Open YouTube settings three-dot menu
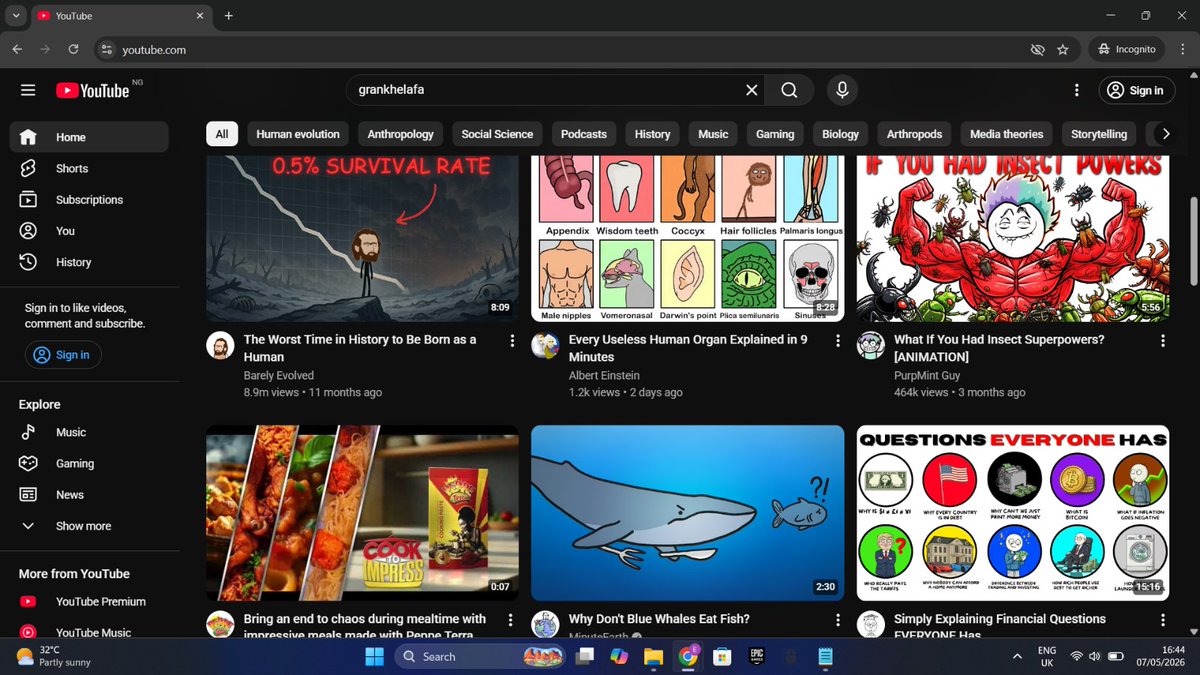 (x=1077, y=90)
